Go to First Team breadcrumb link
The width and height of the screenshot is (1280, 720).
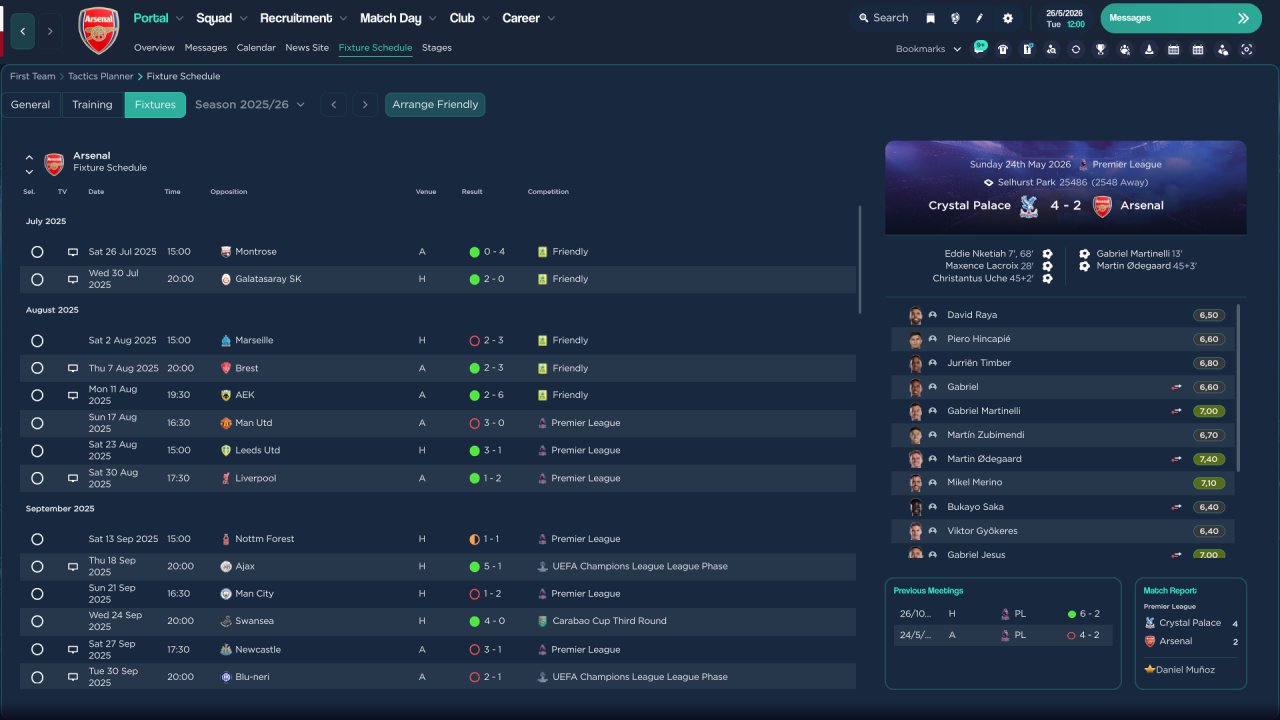click(33, 76)
